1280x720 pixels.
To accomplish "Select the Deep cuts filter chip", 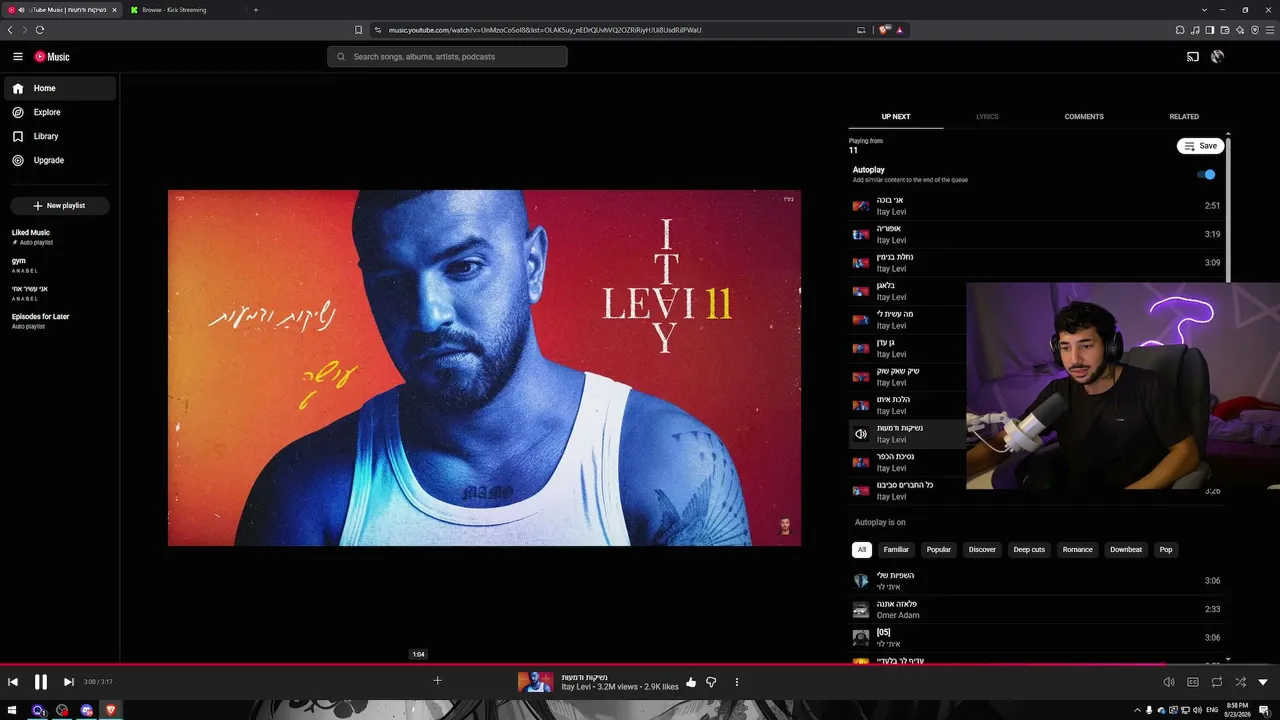I will 1029,549.
